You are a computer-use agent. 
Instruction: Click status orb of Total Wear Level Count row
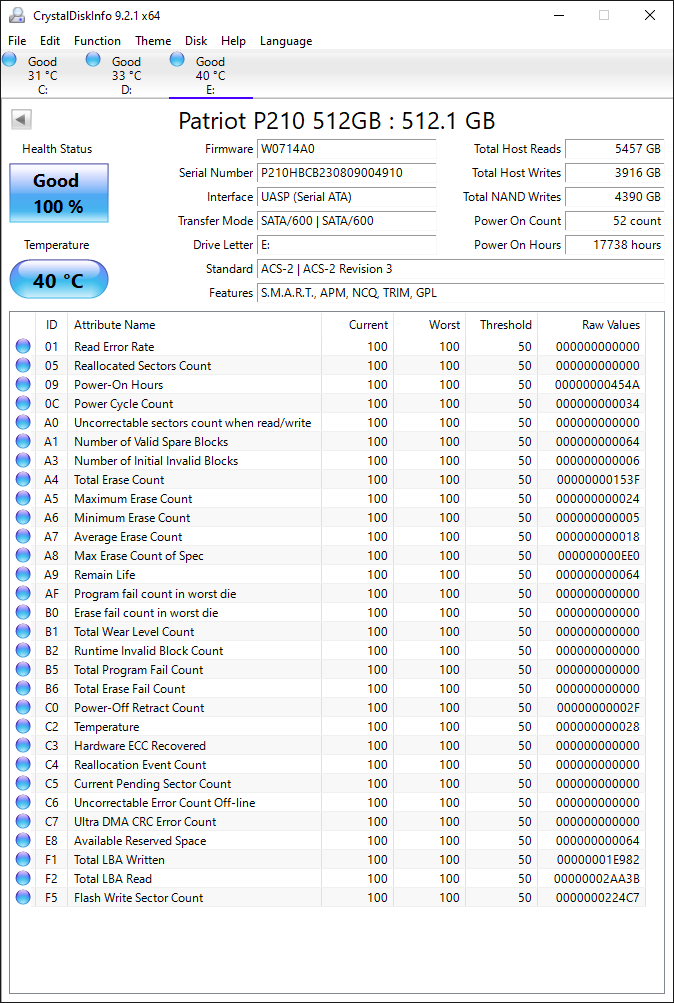click(x=23, y=631)
